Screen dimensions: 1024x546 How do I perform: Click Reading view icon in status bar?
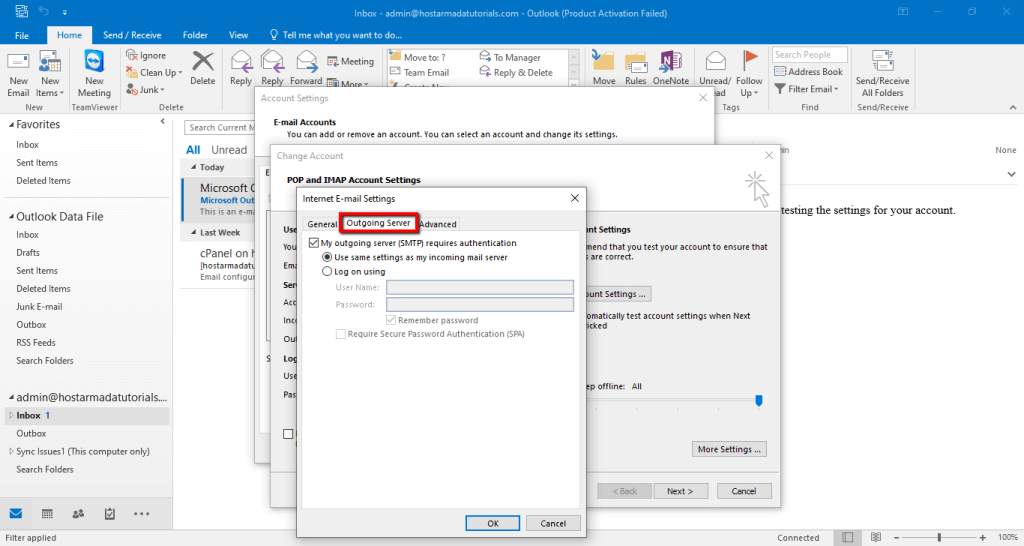tap(876, 538)
